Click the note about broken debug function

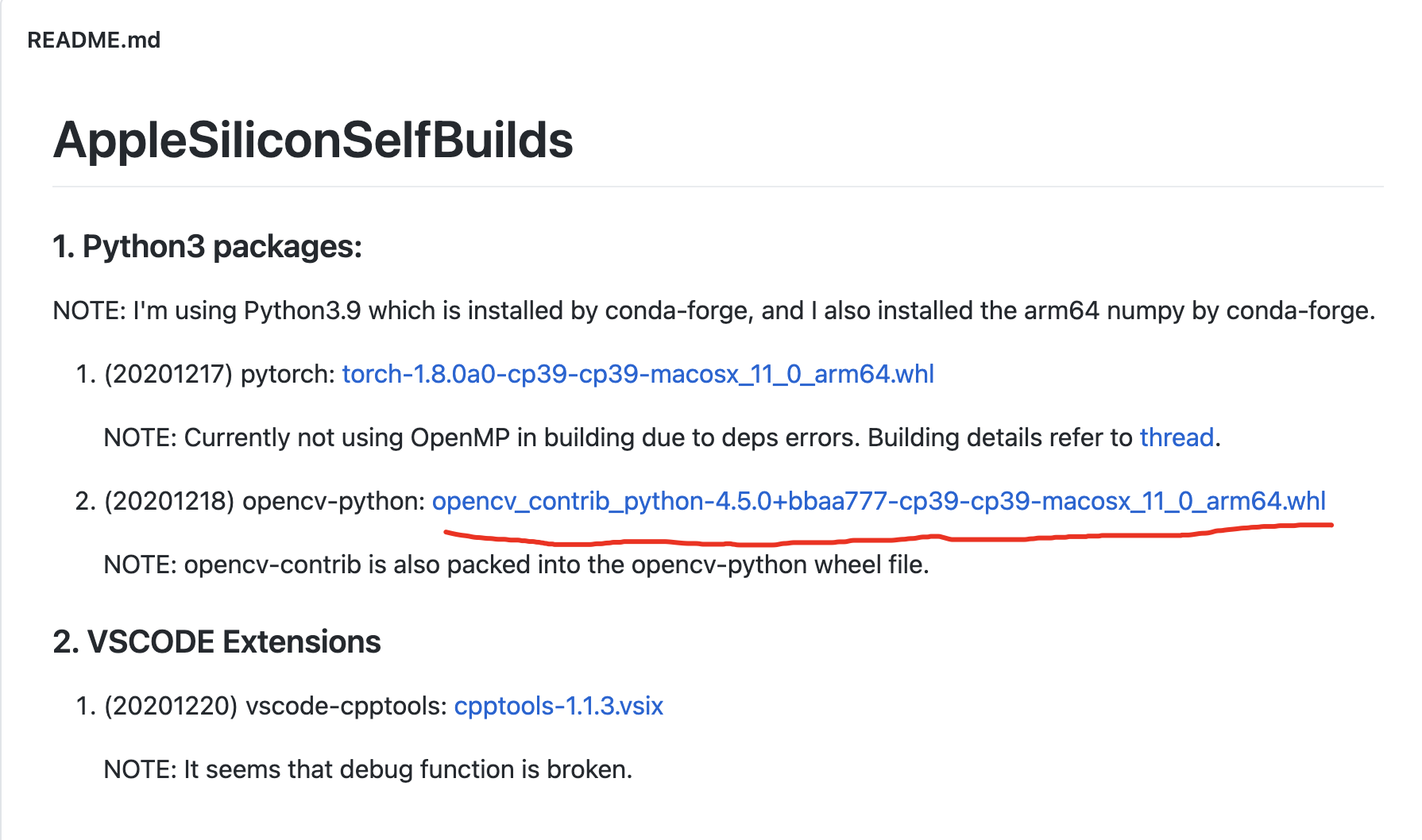coord(368,769)
